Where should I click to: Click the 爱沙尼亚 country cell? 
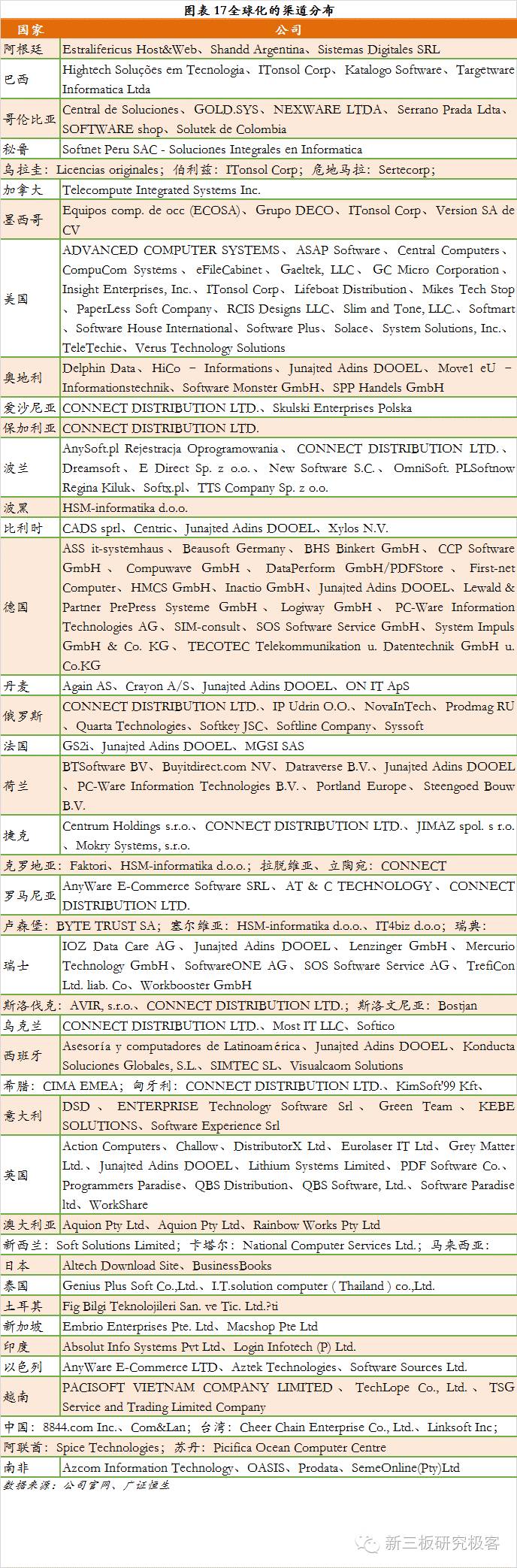(x=30, y=407)
